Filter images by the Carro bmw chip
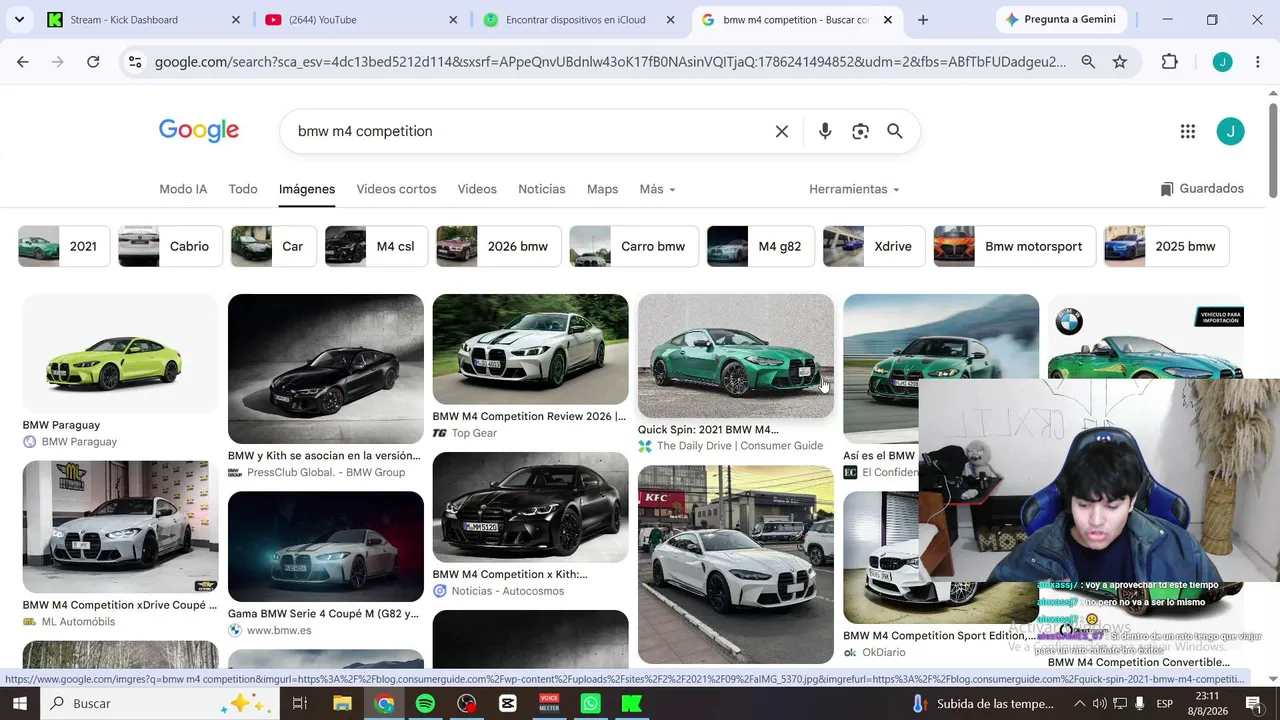This screenshot has height=720, width=1280. pyautogui.click(x=634, y=246)
